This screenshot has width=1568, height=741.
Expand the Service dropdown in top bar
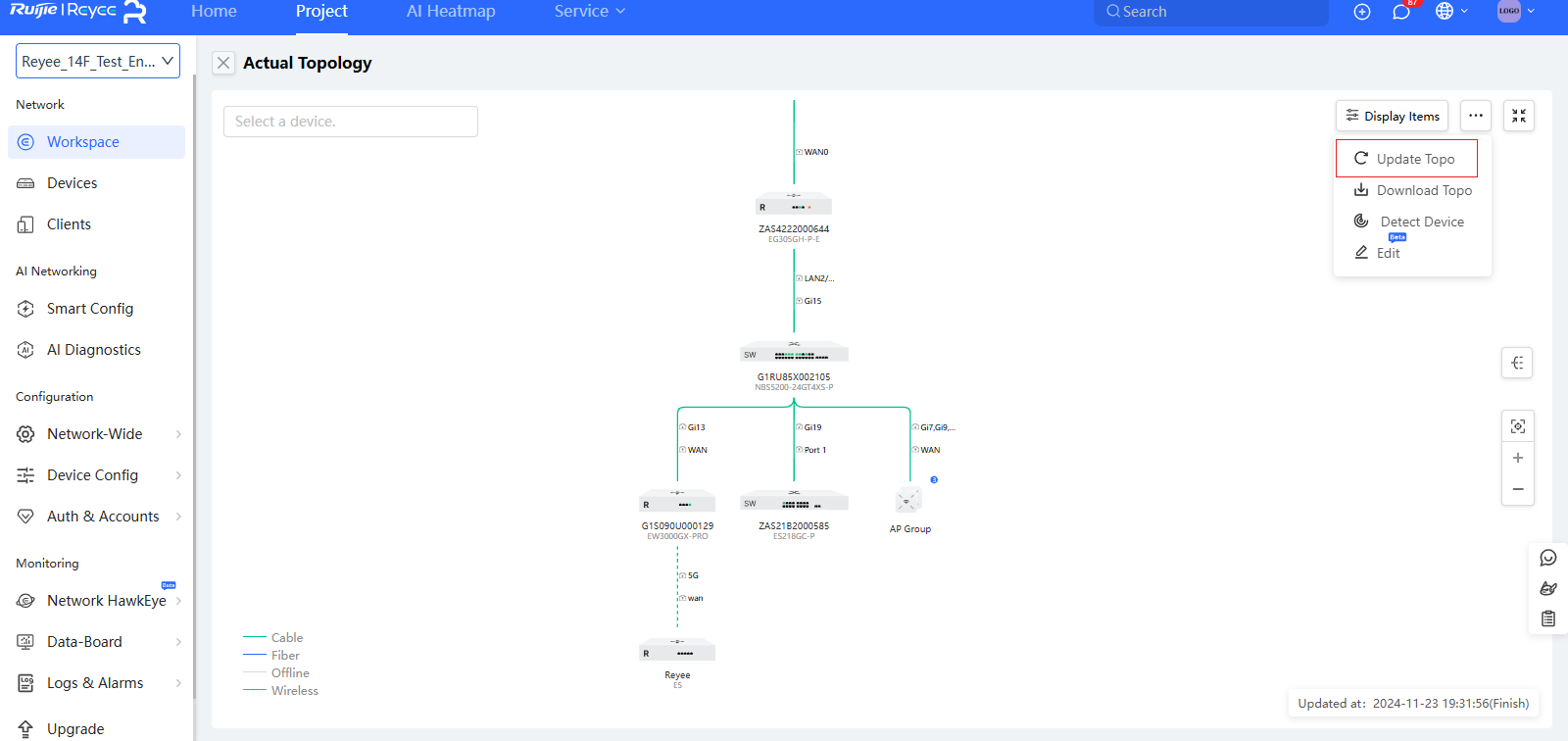[589, 12]
